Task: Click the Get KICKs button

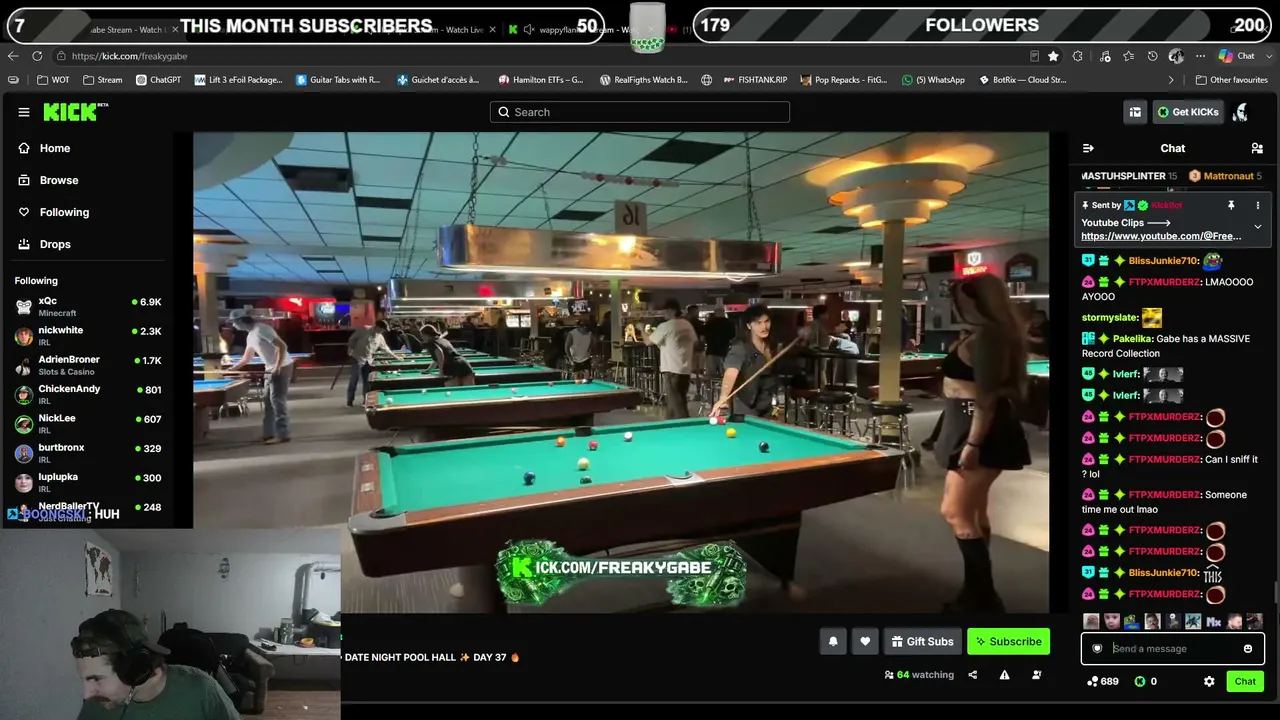Action: pos(1188,112)
